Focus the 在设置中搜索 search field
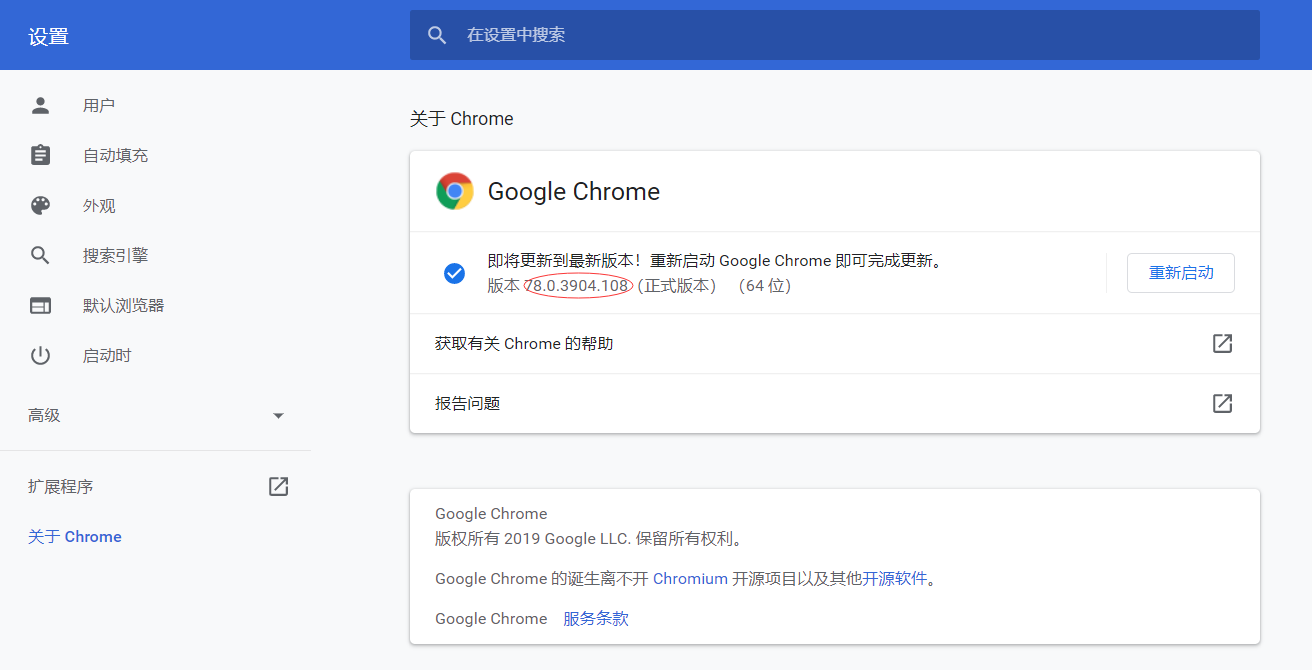1312x670 pixels. tap(835, 35)
